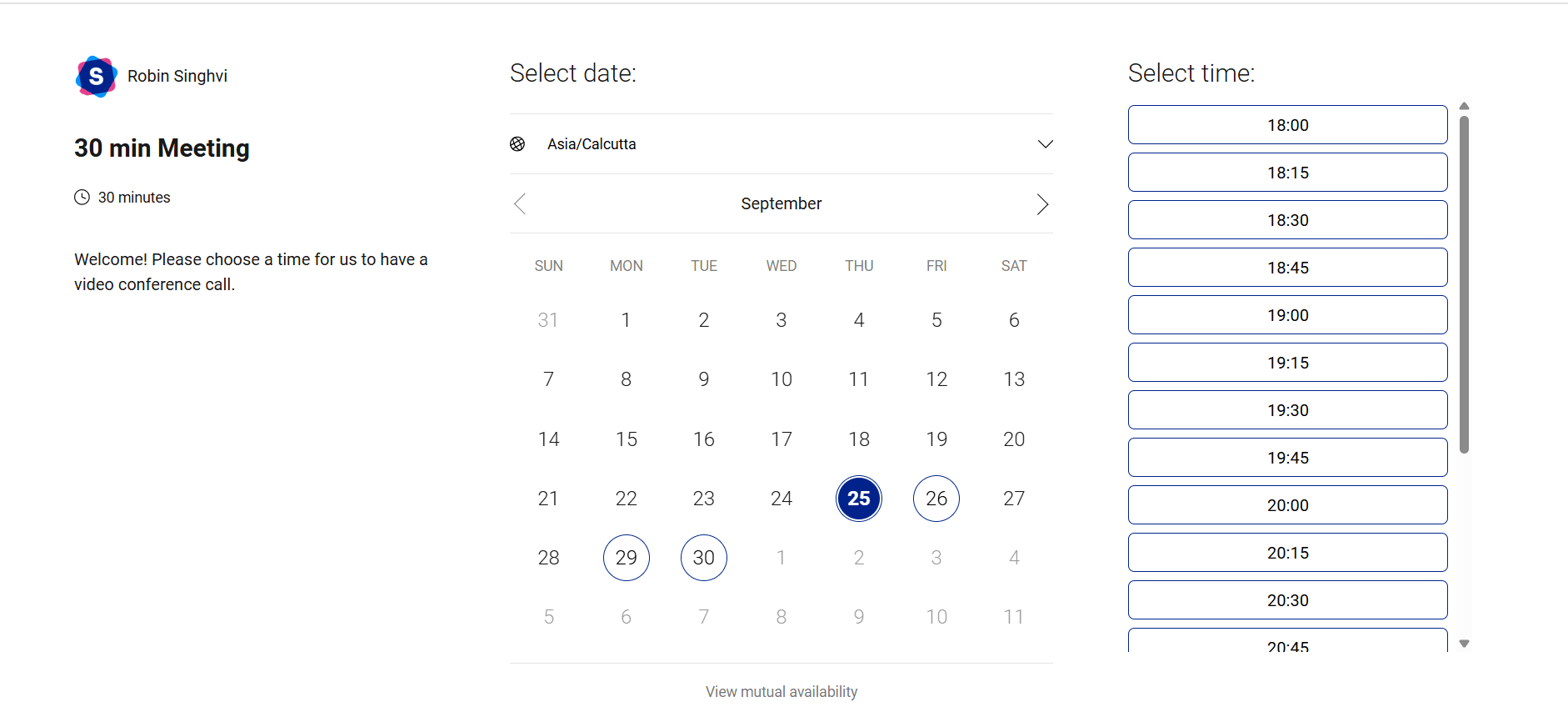Select the 18:00 time slot
Screen dimensions: 1568x717
1287,124
